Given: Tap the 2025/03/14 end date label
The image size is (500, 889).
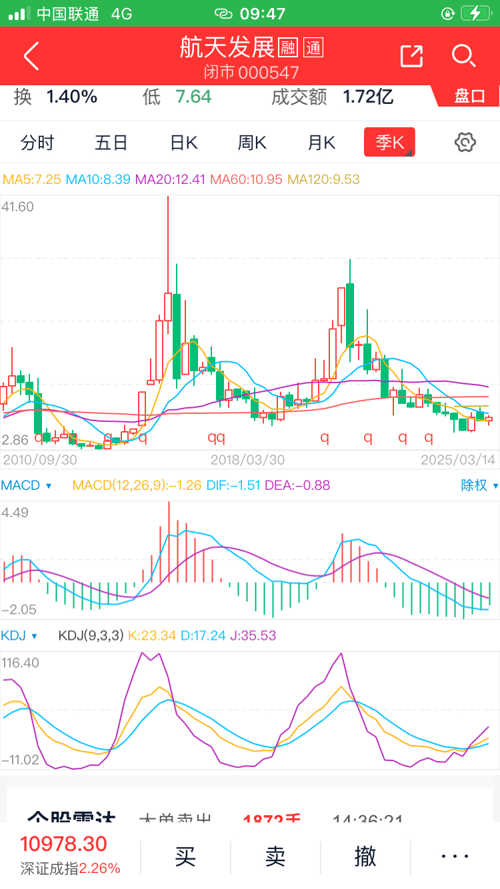Looking at the screenshot, I should 458,459.
